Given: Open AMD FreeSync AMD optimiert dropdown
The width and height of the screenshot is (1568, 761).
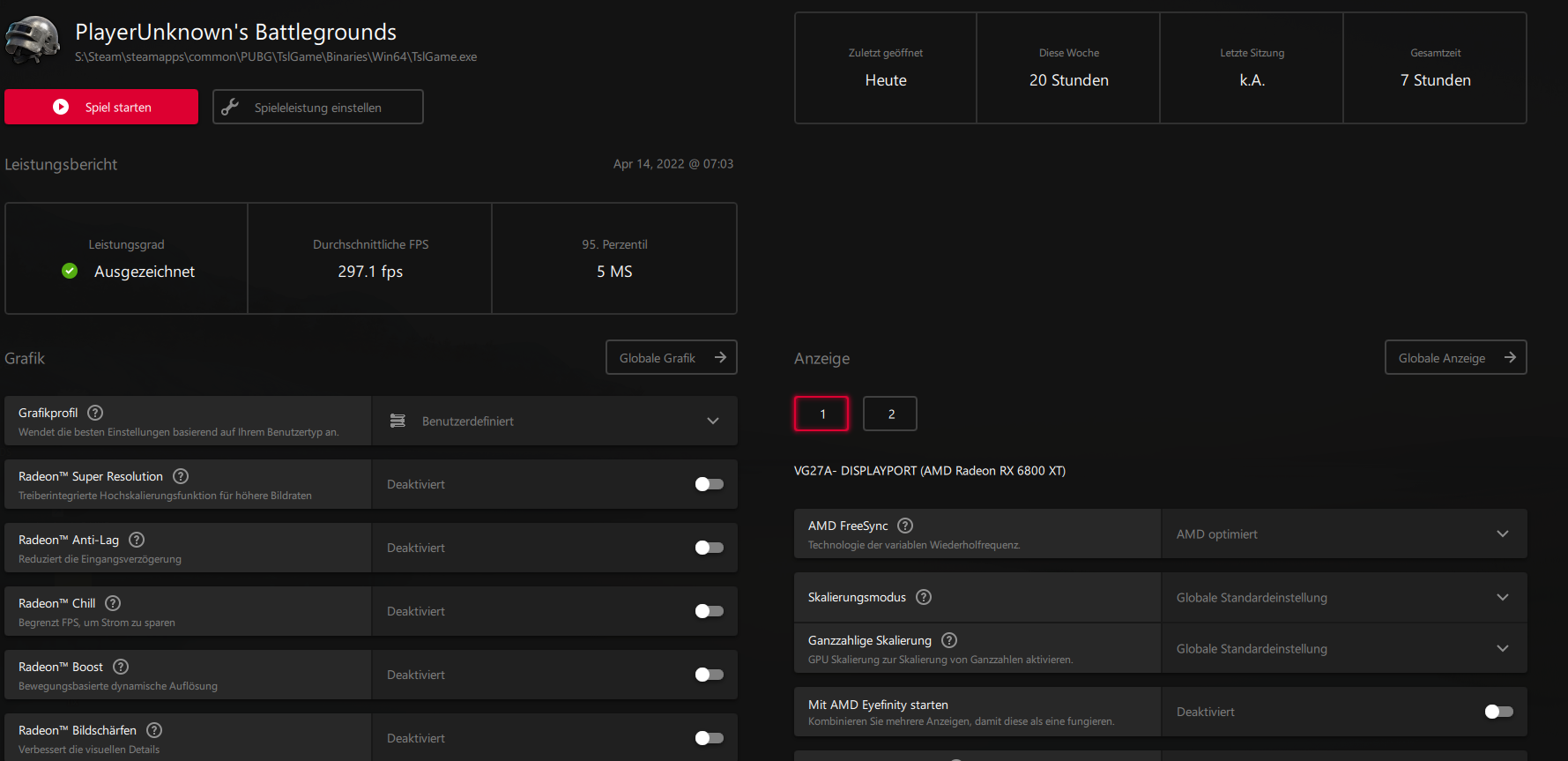Looking at the screenshot, I should coord(1344,533).
